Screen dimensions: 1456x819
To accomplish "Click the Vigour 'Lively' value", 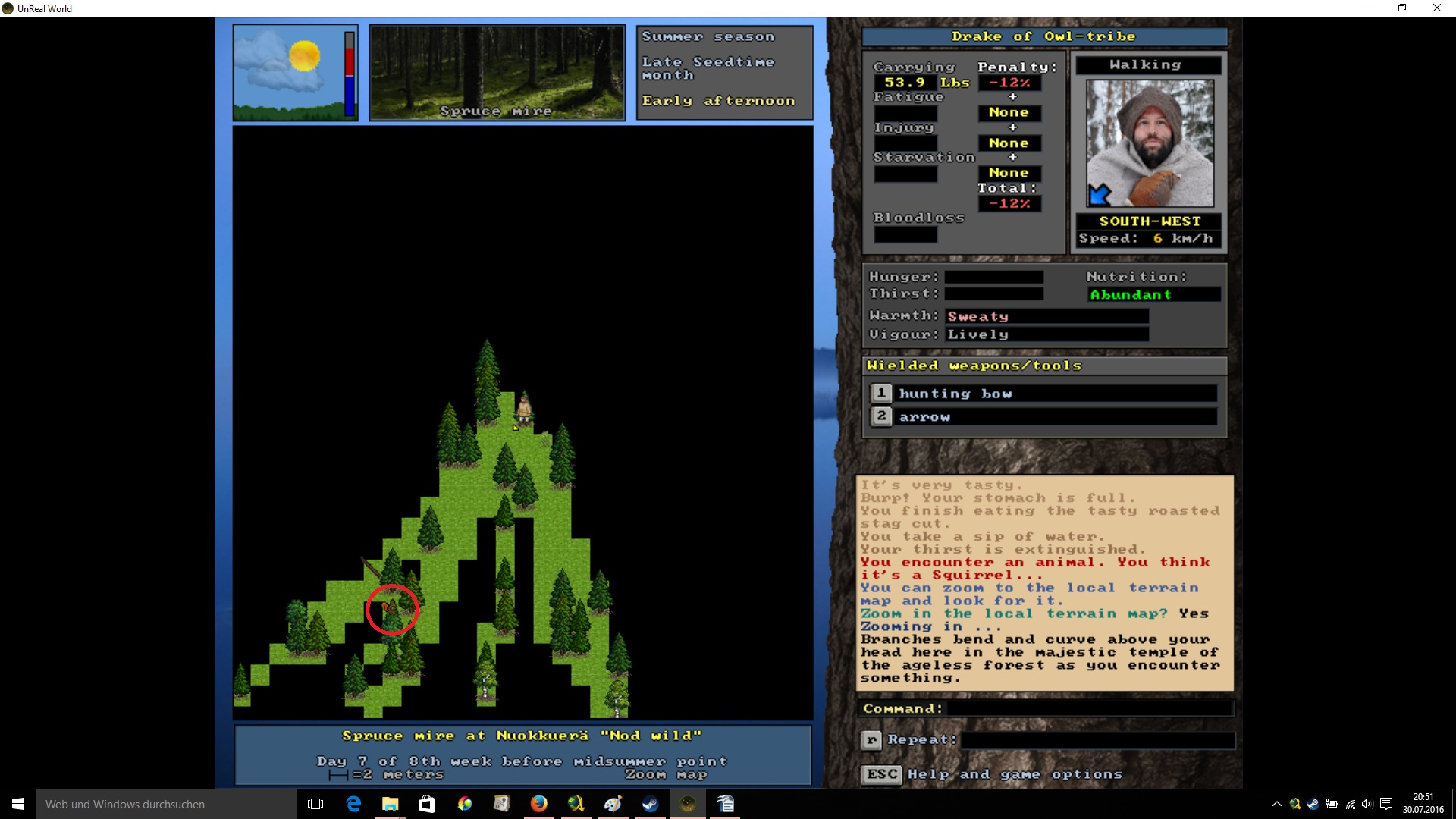I will pyautogui.click(x=1046, y=334).
